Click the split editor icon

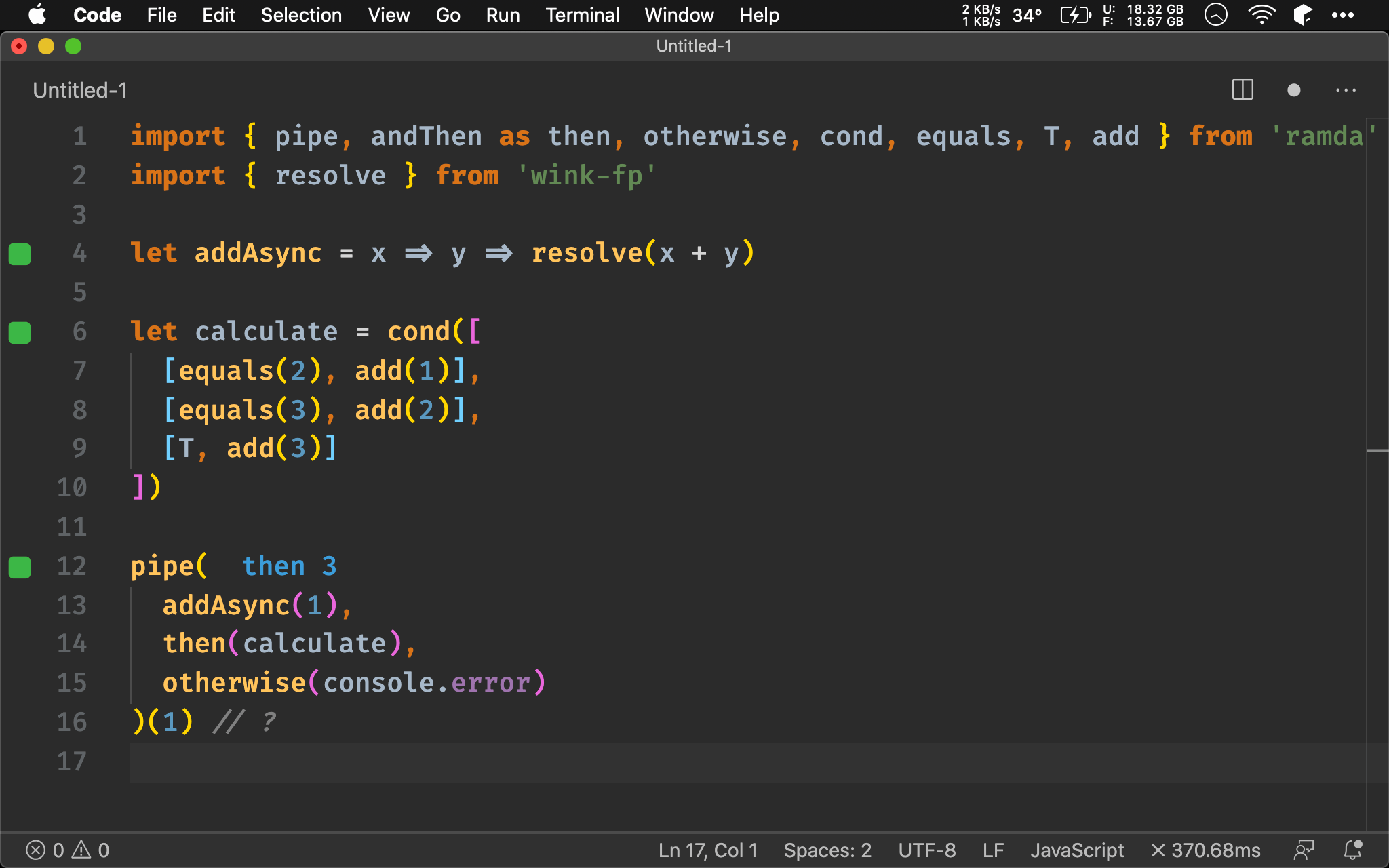coord(1244,90)
